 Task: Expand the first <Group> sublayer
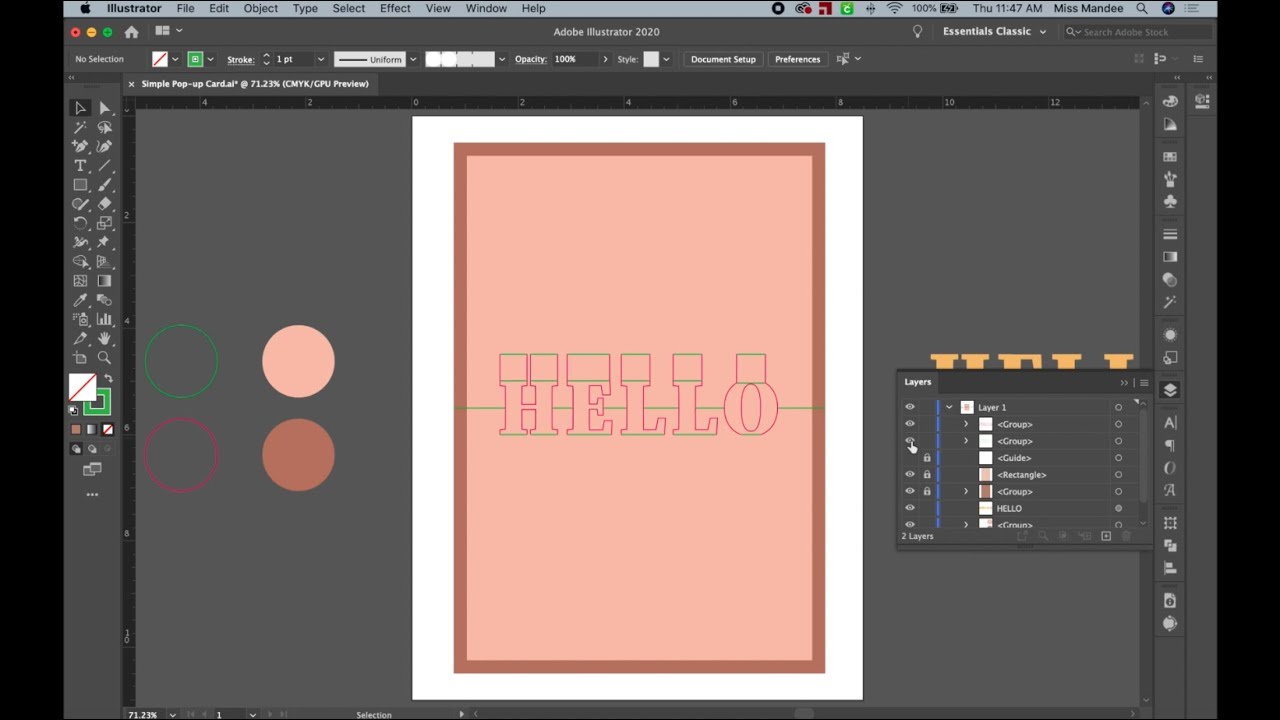[x=966, y=424]
